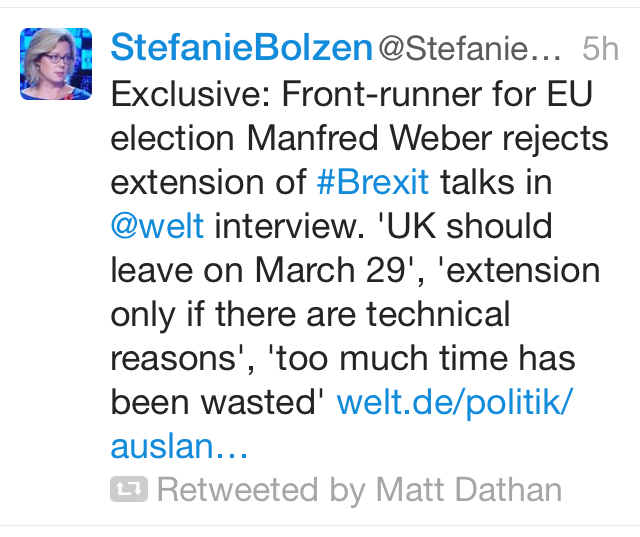Open the truncated @Stefanie… handle
Image resolution: width=640 pixels, height=537 pixels.
[469, 49]
